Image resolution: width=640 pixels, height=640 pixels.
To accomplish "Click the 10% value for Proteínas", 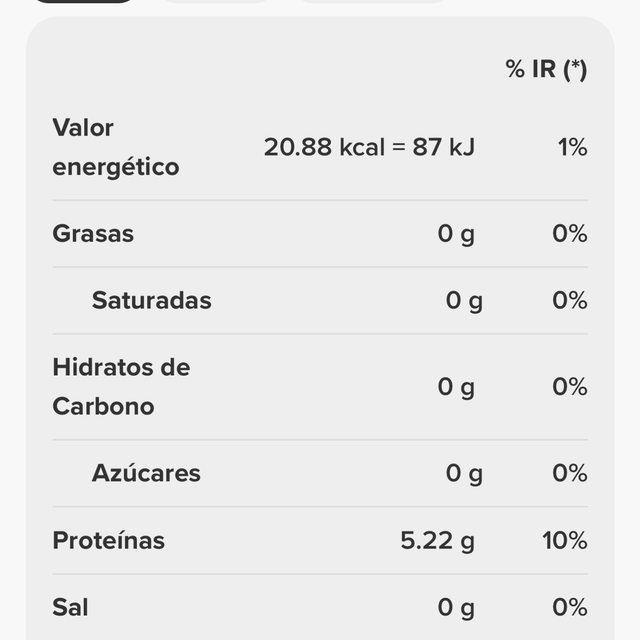I will click(x=565, y=540).
